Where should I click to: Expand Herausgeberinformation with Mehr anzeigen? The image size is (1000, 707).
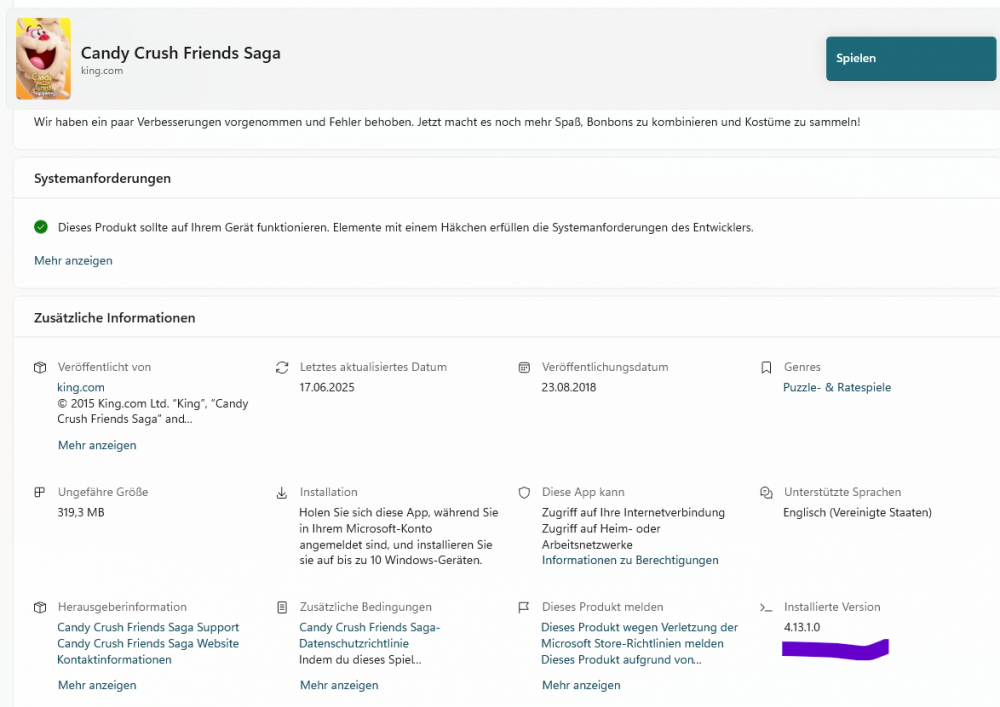click(x=97, y=685)
